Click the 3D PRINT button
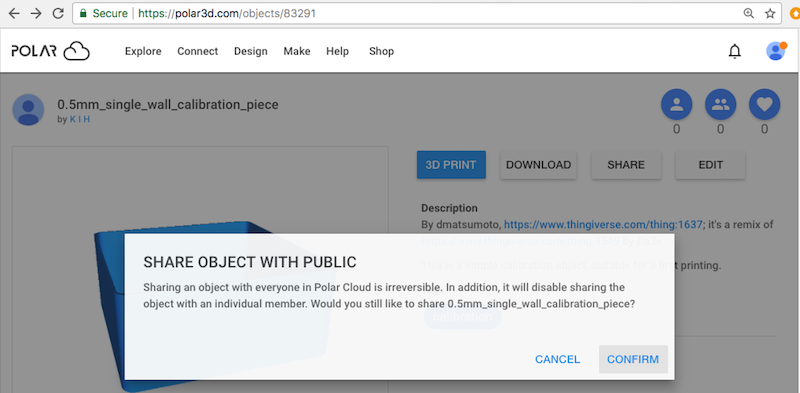This screenshot has height=393, width=800. pos(451,165)
